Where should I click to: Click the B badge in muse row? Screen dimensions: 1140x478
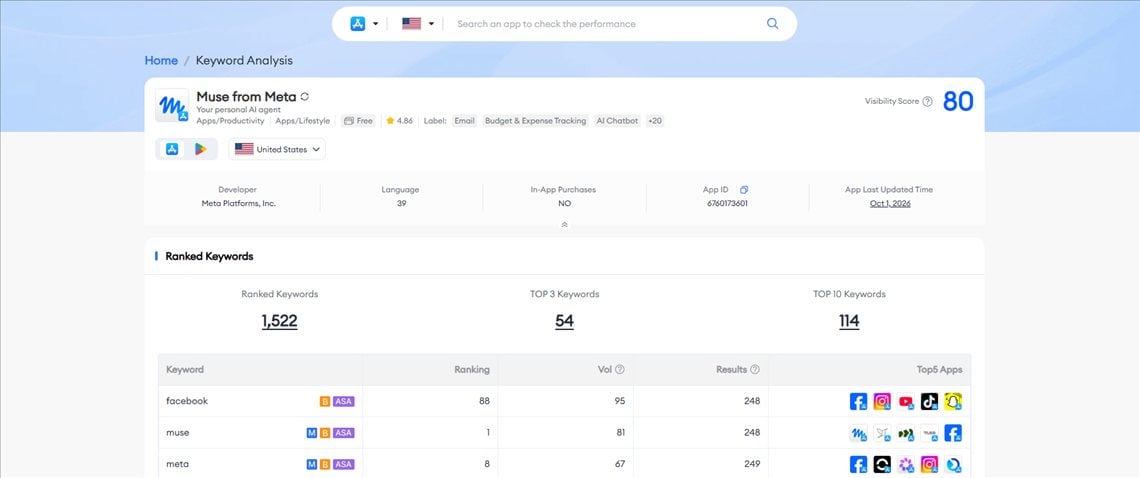pos(325,433)
